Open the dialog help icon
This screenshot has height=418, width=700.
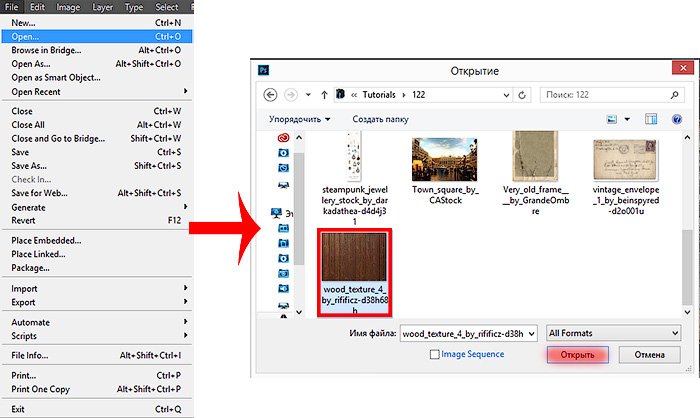[x=677, y=119]
